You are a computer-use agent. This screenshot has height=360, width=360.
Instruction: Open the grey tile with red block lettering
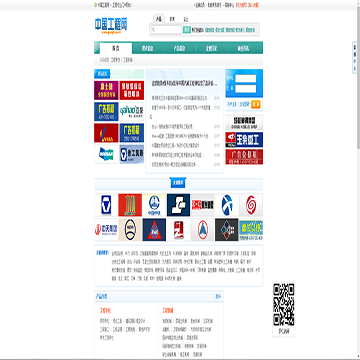tap(203, 205)
